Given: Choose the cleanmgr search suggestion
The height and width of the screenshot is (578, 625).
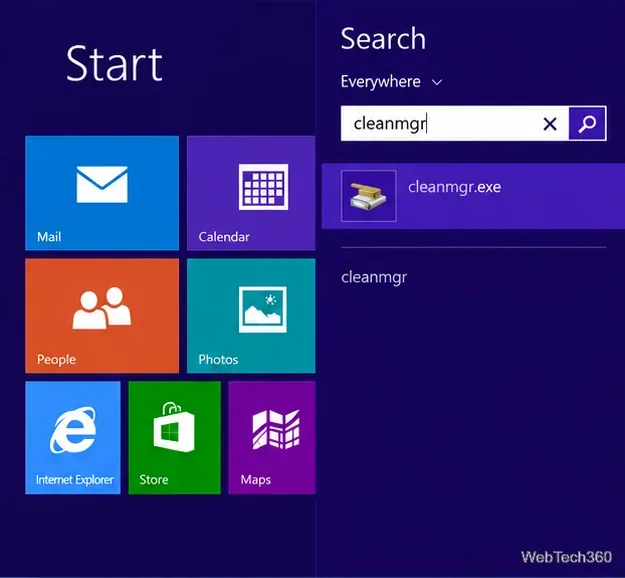Looking at the screenshot, I should (x=374, y=277).
